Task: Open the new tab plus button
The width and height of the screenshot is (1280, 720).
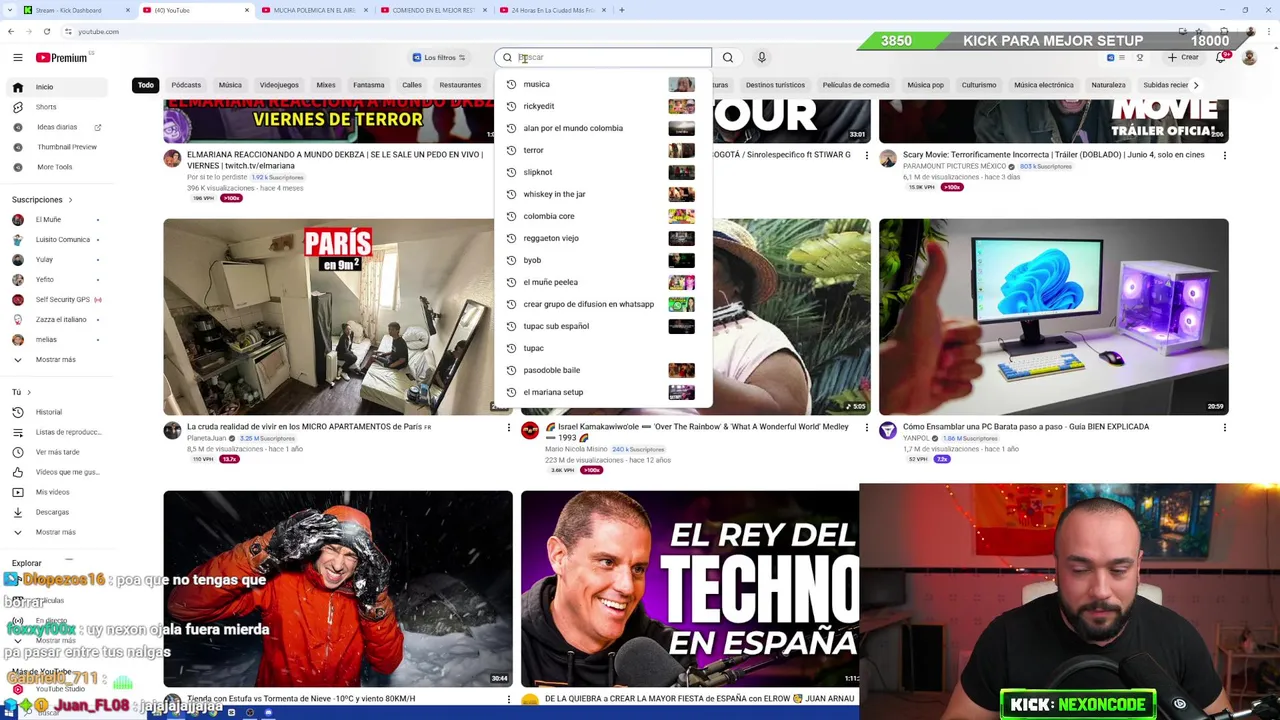Action: coord(621,10)
